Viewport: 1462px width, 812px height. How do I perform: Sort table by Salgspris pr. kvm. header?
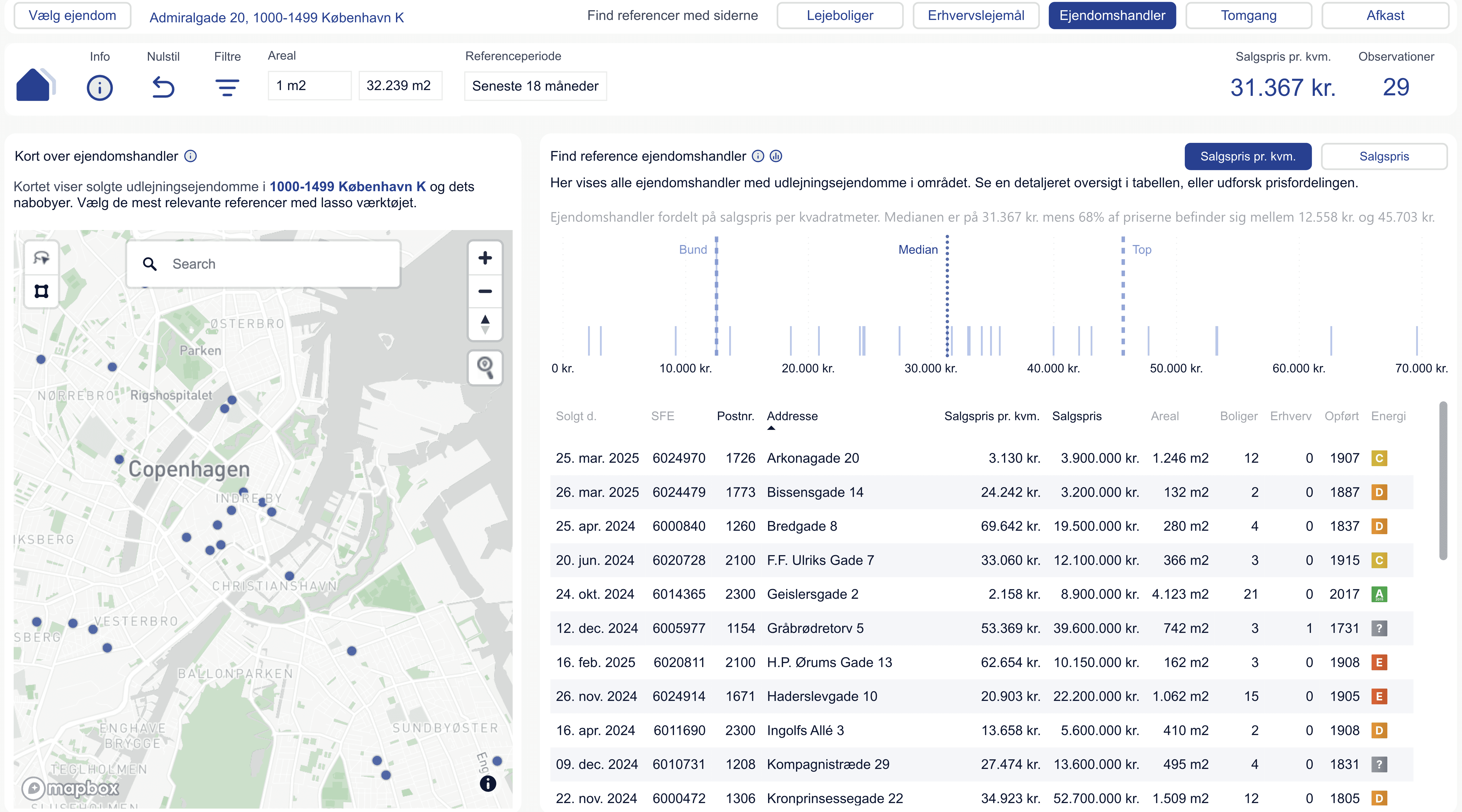pyautogui.click(x=991, y=416)
